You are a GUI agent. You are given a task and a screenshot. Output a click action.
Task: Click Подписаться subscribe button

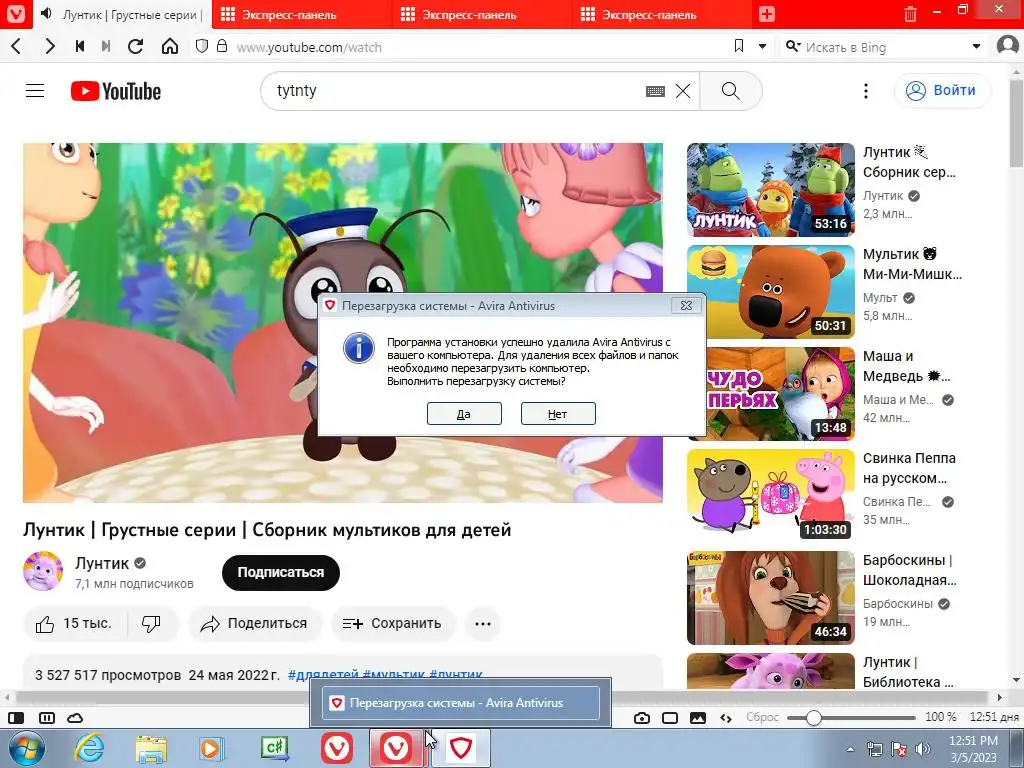click(x=281, y=572)
